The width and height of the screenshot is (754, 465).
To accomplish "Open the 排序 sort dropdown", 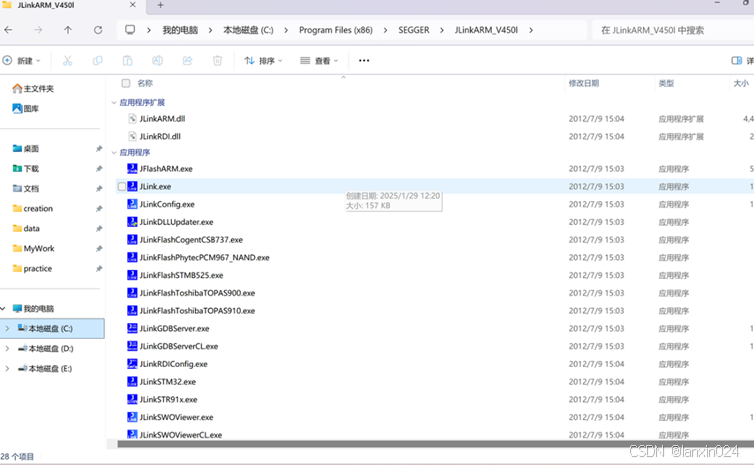I will tap(264, 61).
